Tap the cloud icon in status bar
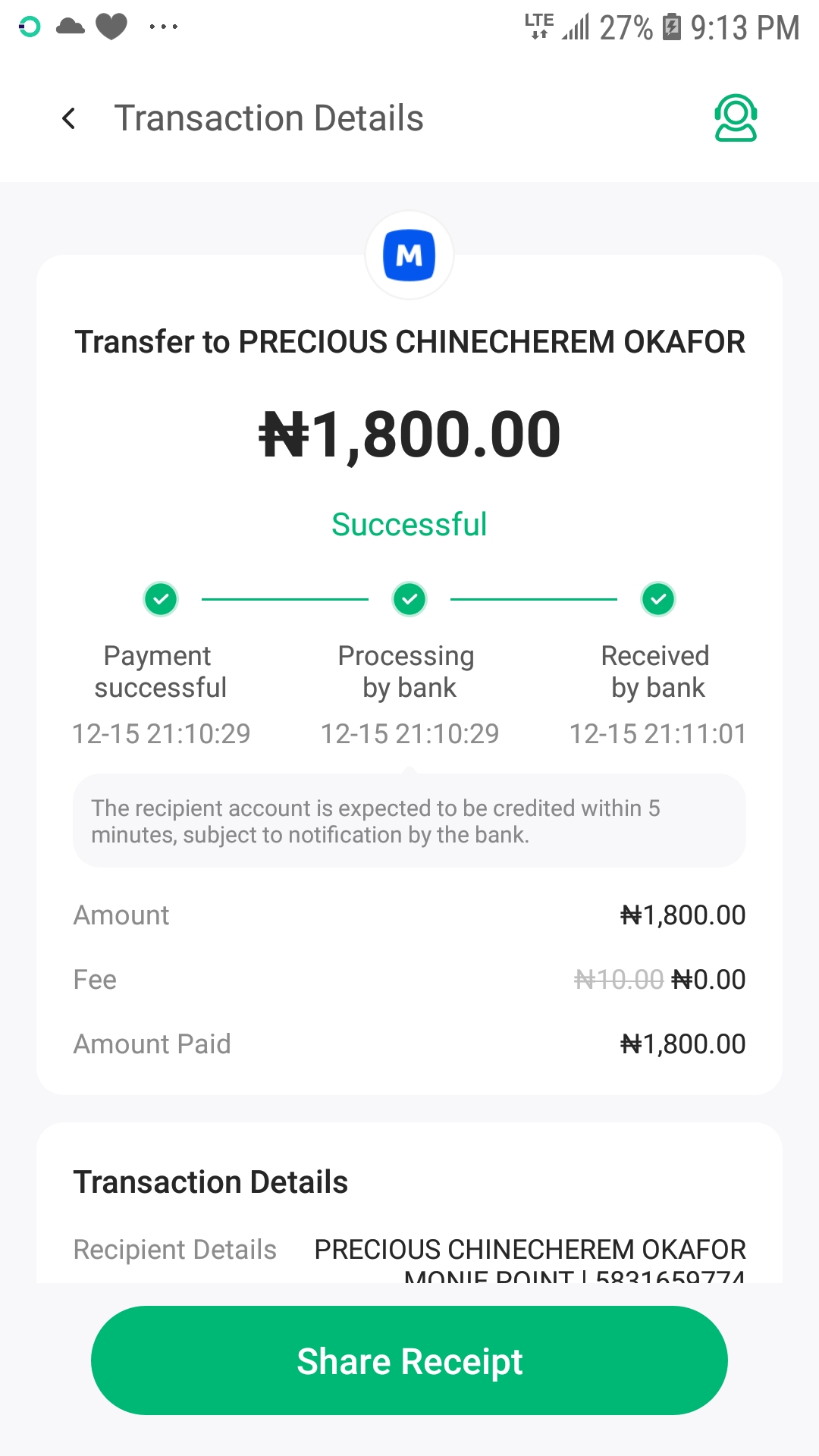The height and width of the screenshot is (1456, 819). point(71,27)
